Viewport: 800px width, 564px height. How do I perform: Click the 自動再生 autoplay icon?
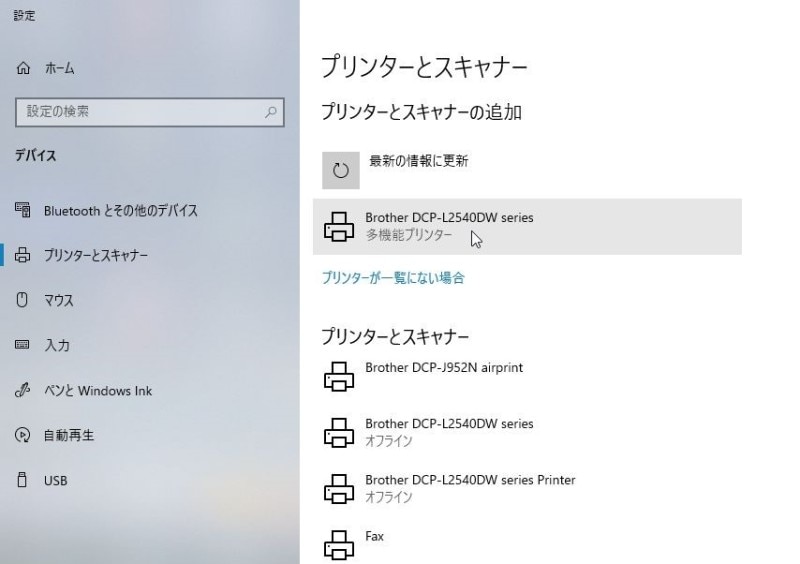click(22, 435)
